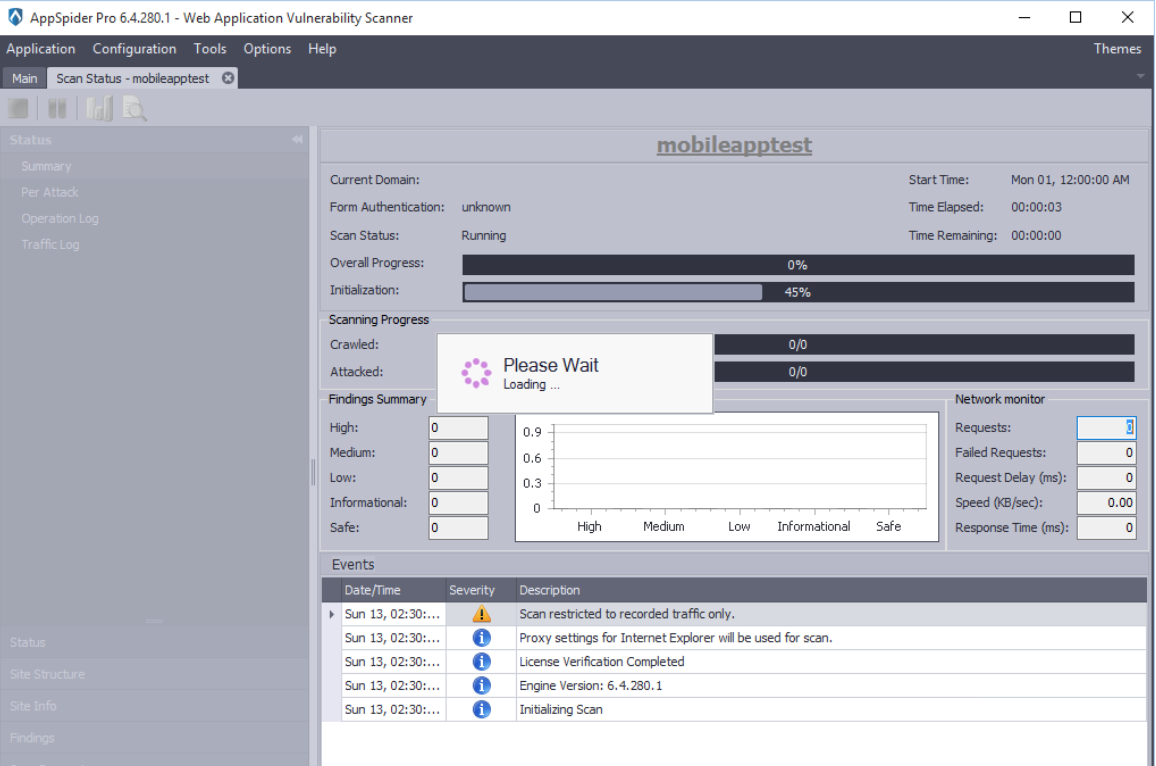
Task: Open the Themes menu
Action: tap(1117, 49)
